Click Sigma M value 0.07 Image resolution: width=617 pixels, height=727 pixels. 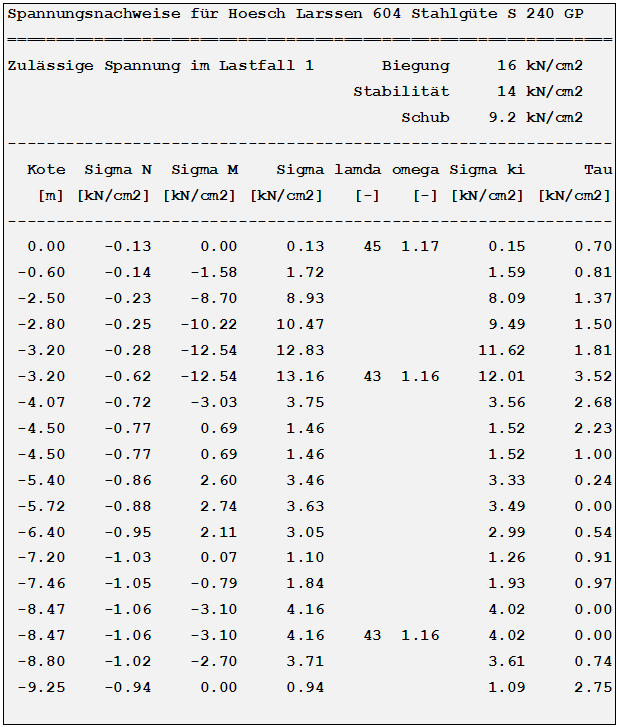click(218, 557)
